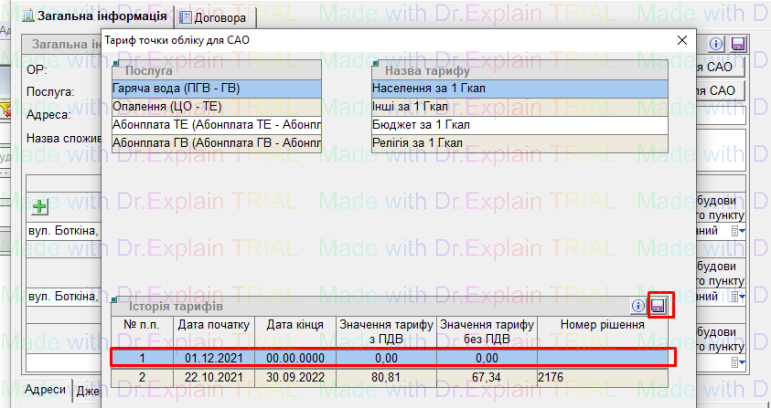Image resolution: width=771 pixels, height=408 pixels.
Task: Click the info icon in Історія тарифів
Action: point(639,307)
